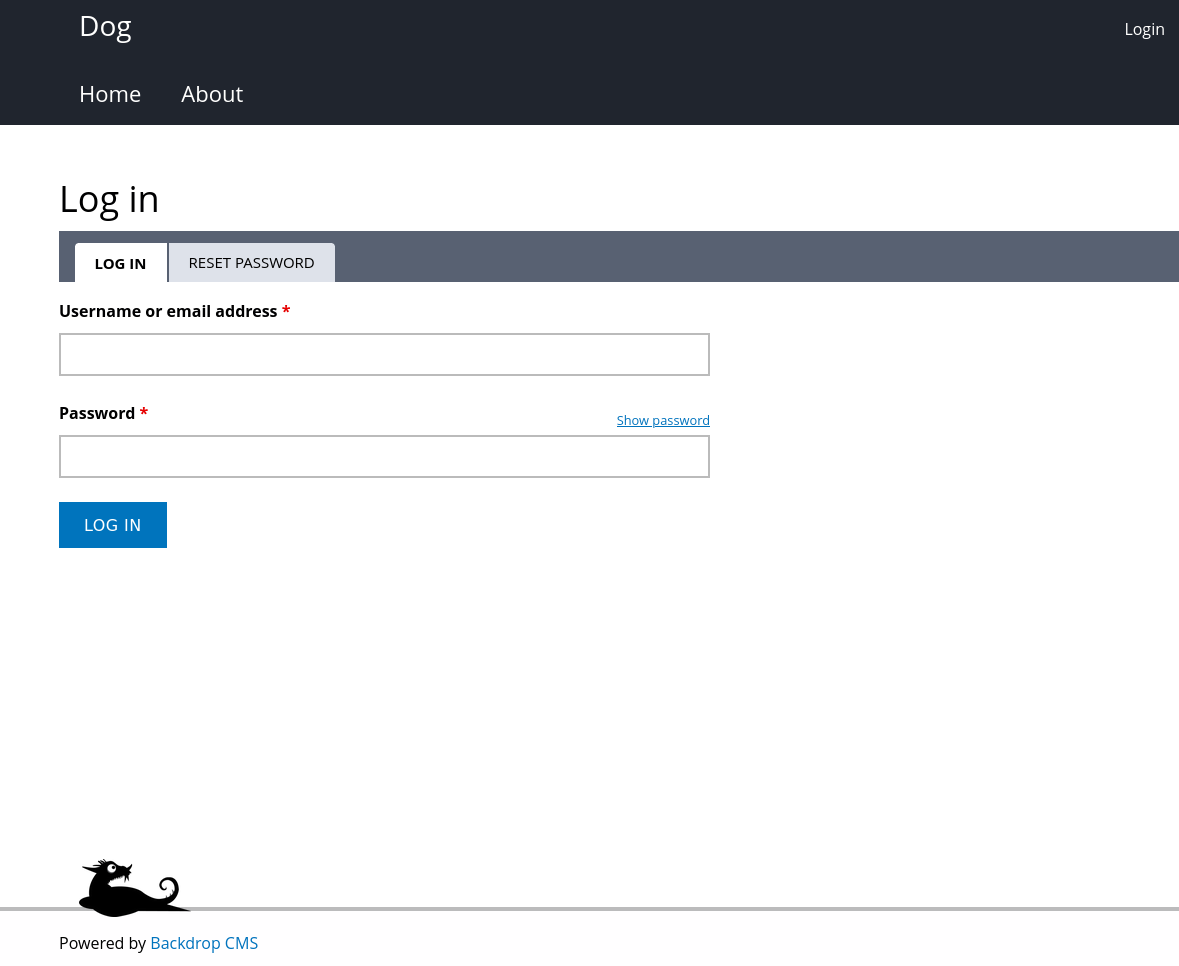Open the Home menu item
The image size is (1179, 966).
[110, 94]
